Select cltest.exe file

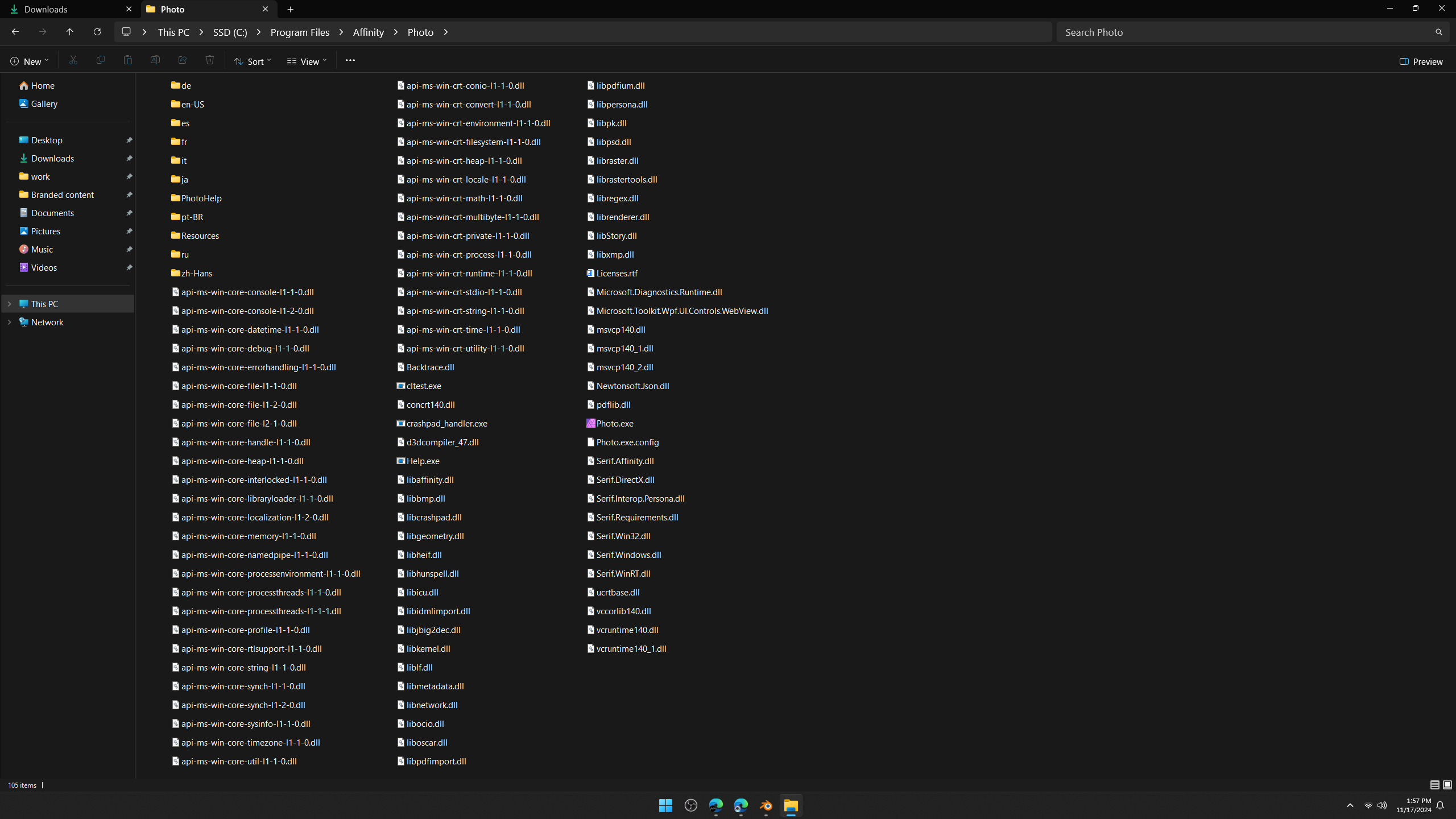pyautogui.click(x=419, y=386)
